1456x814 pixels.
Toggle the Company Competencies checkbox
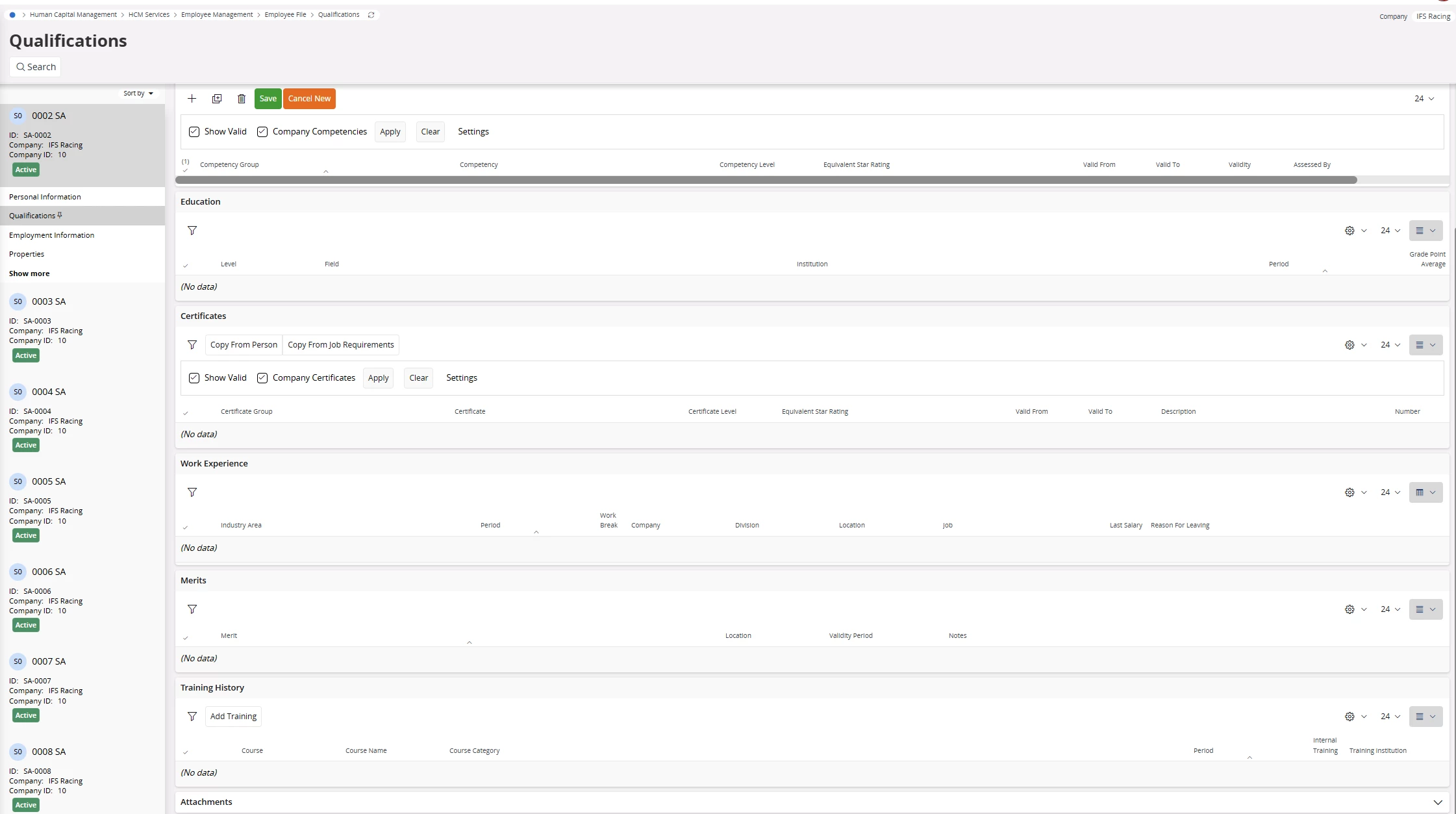pyautogui.click(x=262, y=132)
